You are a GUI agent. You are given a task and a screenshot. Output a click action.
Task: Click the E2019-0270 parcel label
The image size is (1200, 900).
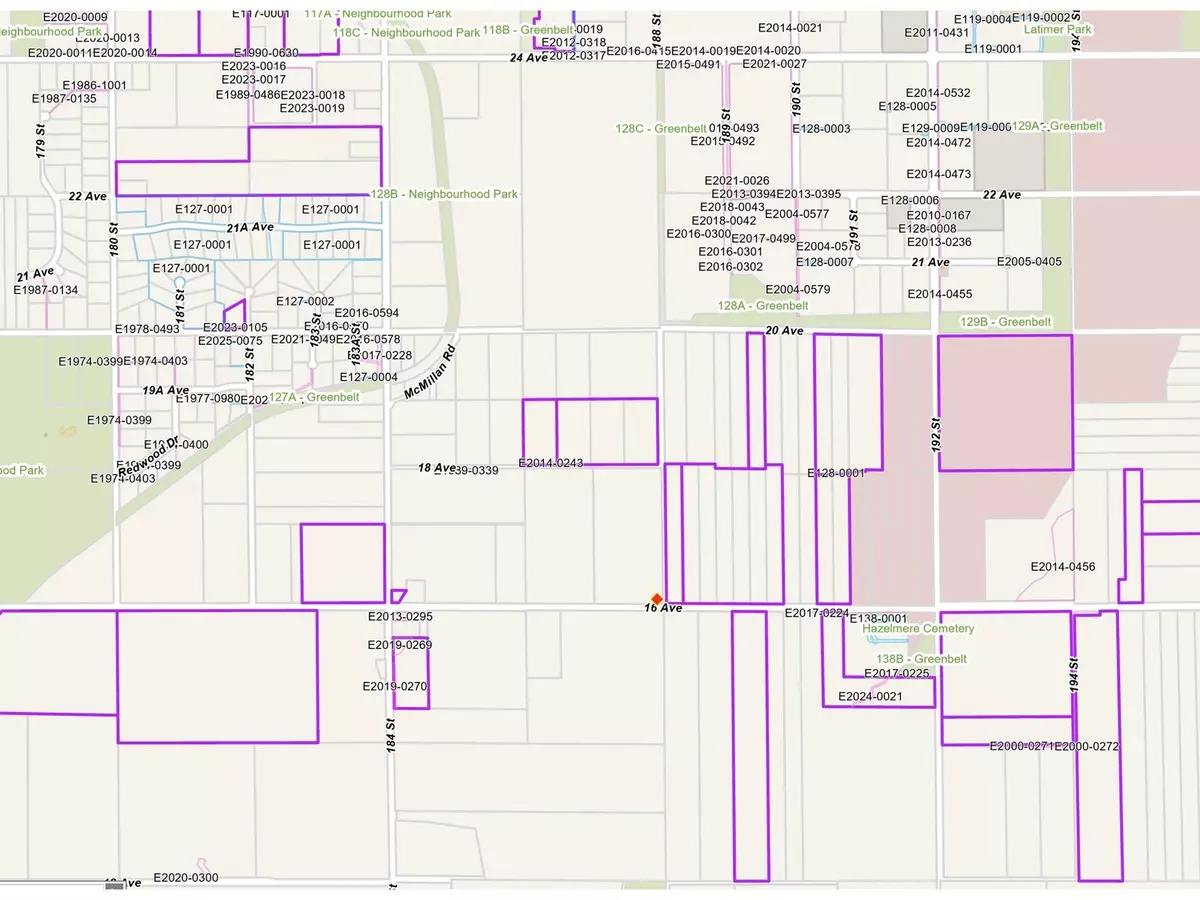[395, 687]
